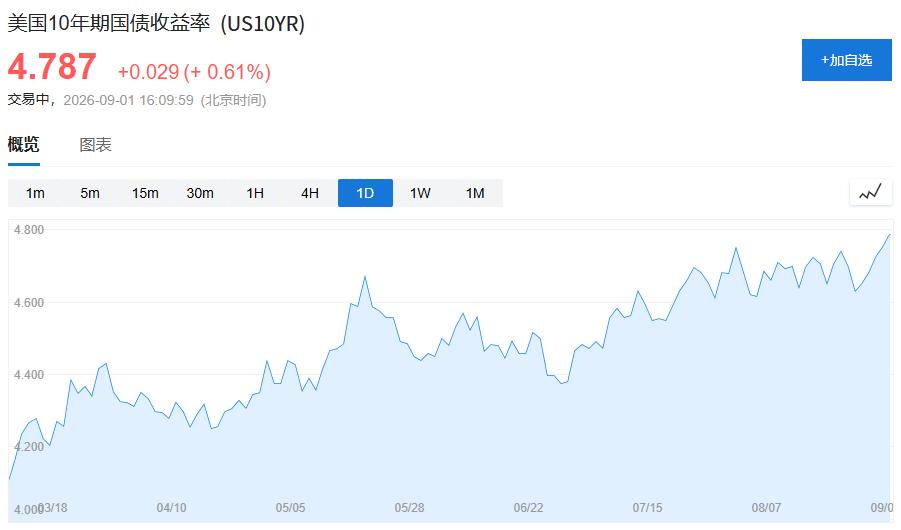Click the 4.787 current yield value
901x530 pixels.
click(52, 66)
